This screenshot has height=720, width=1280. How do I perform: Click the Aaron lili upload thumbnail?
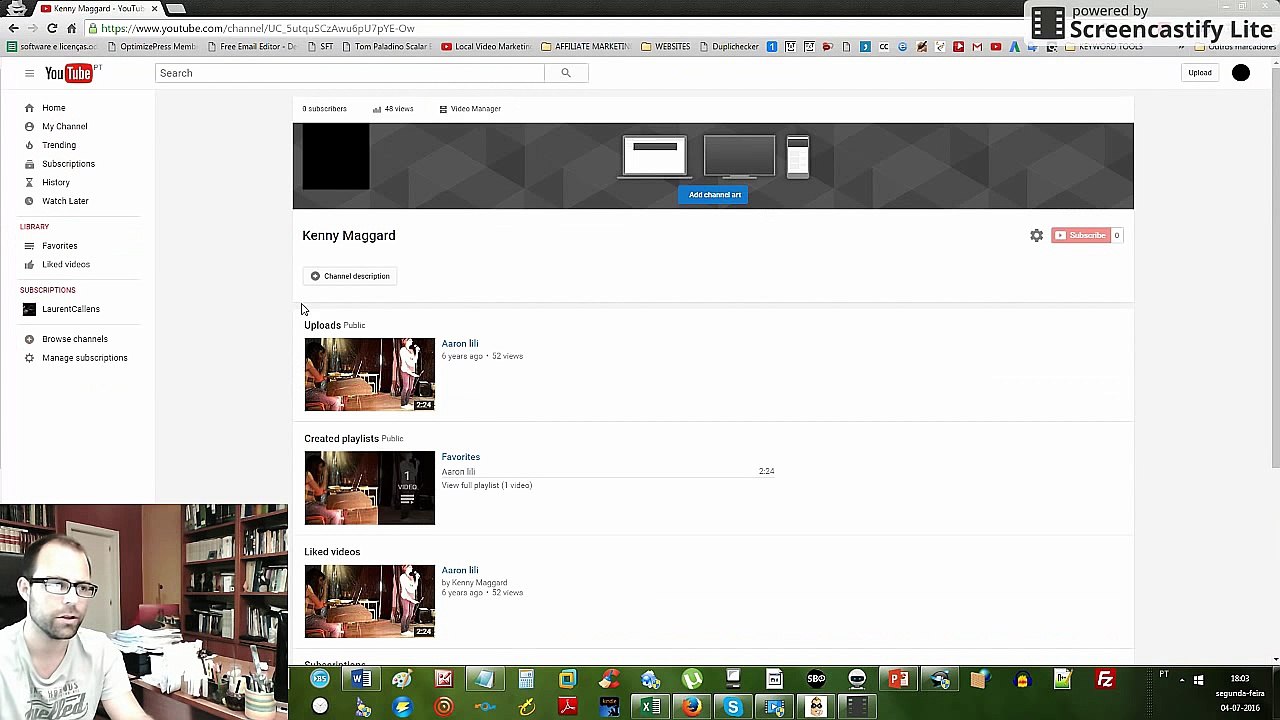pyautogui.click(x=370, y=374)
